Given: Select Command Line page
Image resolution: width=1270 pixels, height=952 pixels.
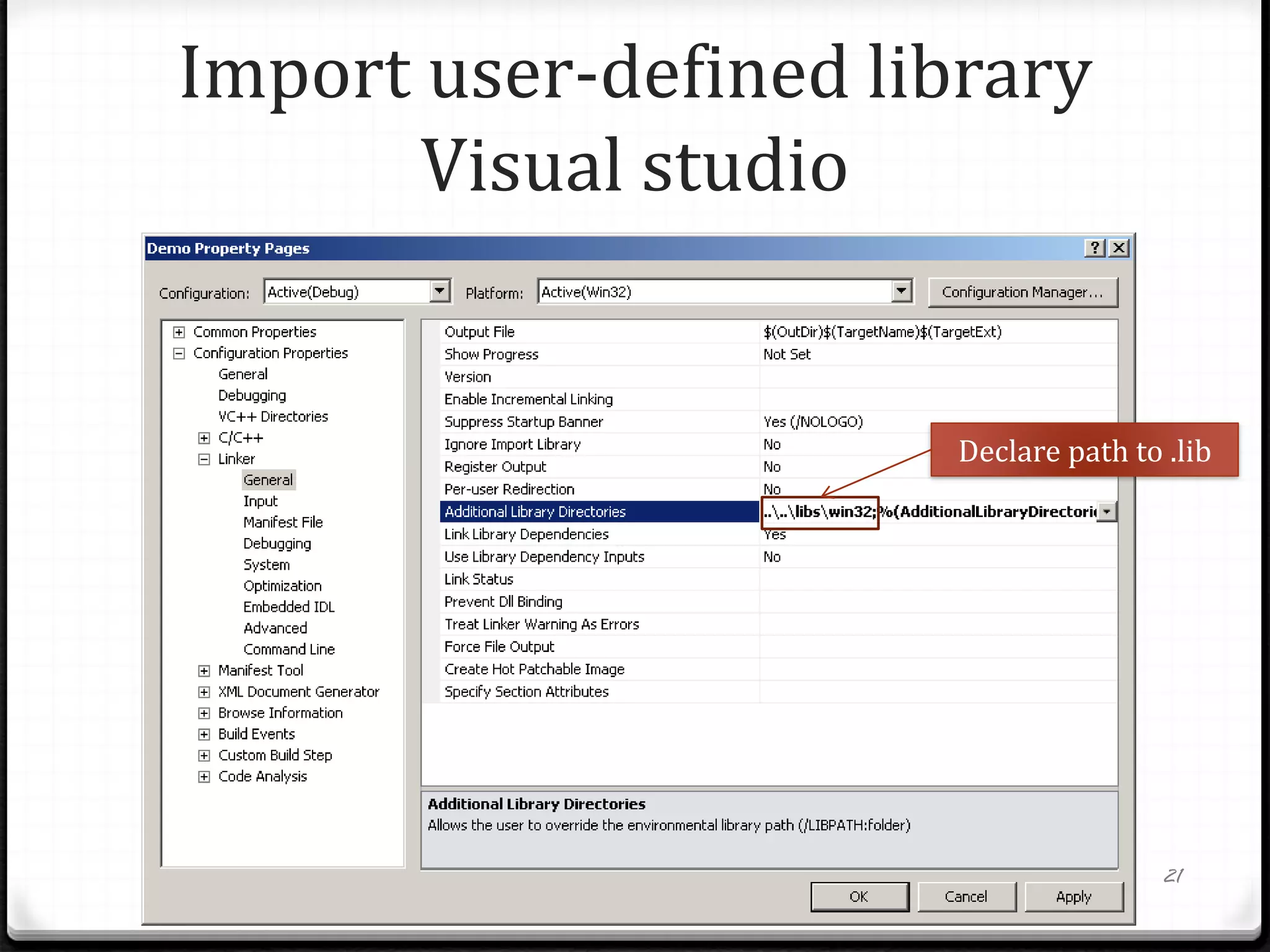Looking at the screenshot, I should 289,650.
